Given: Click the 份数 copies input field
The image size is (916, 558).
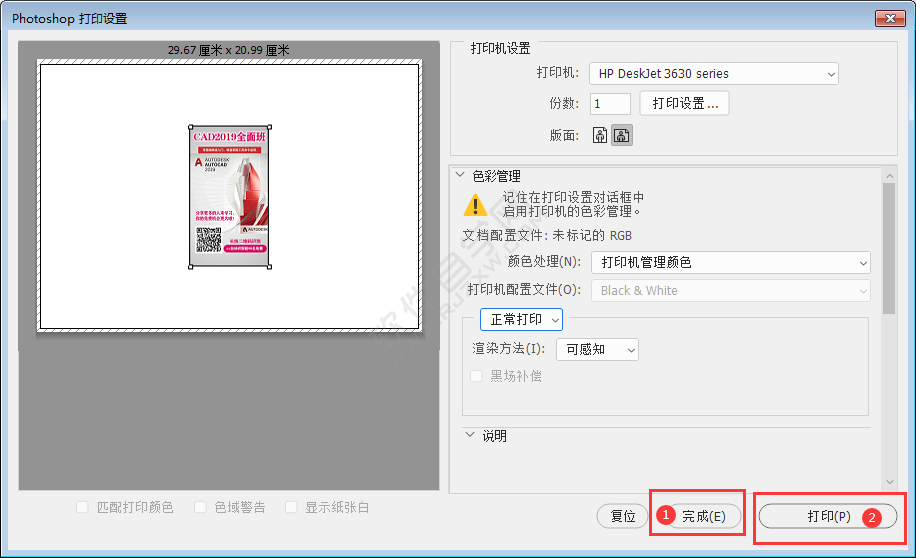Looking at the screenshot, I should tap(610, 104).
